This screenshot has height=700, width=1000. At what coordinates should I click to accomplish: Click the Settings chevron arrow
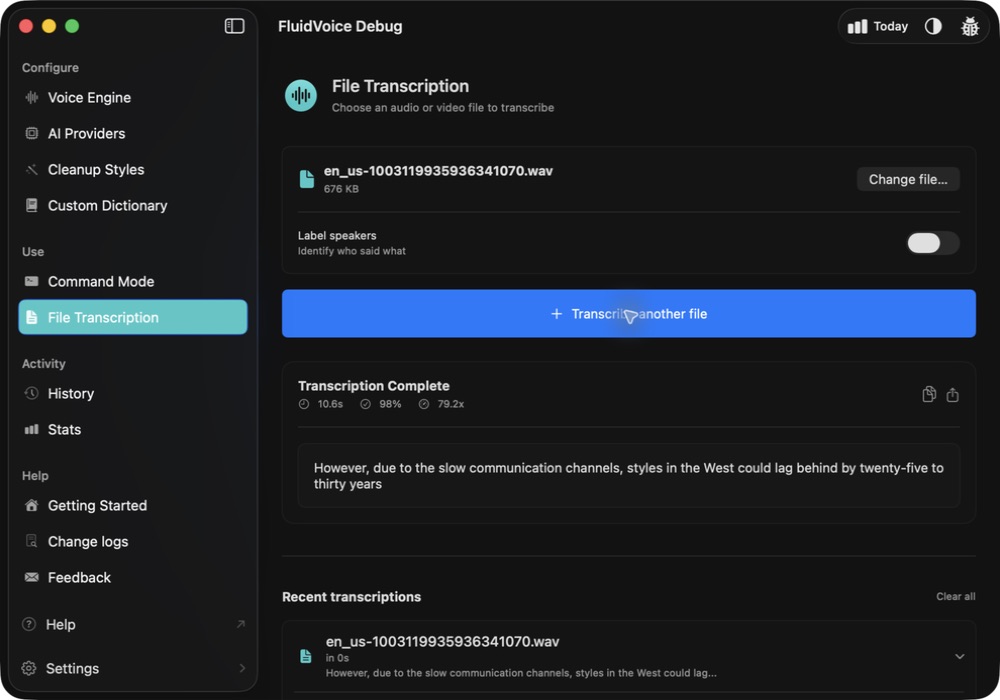(242, 668)
